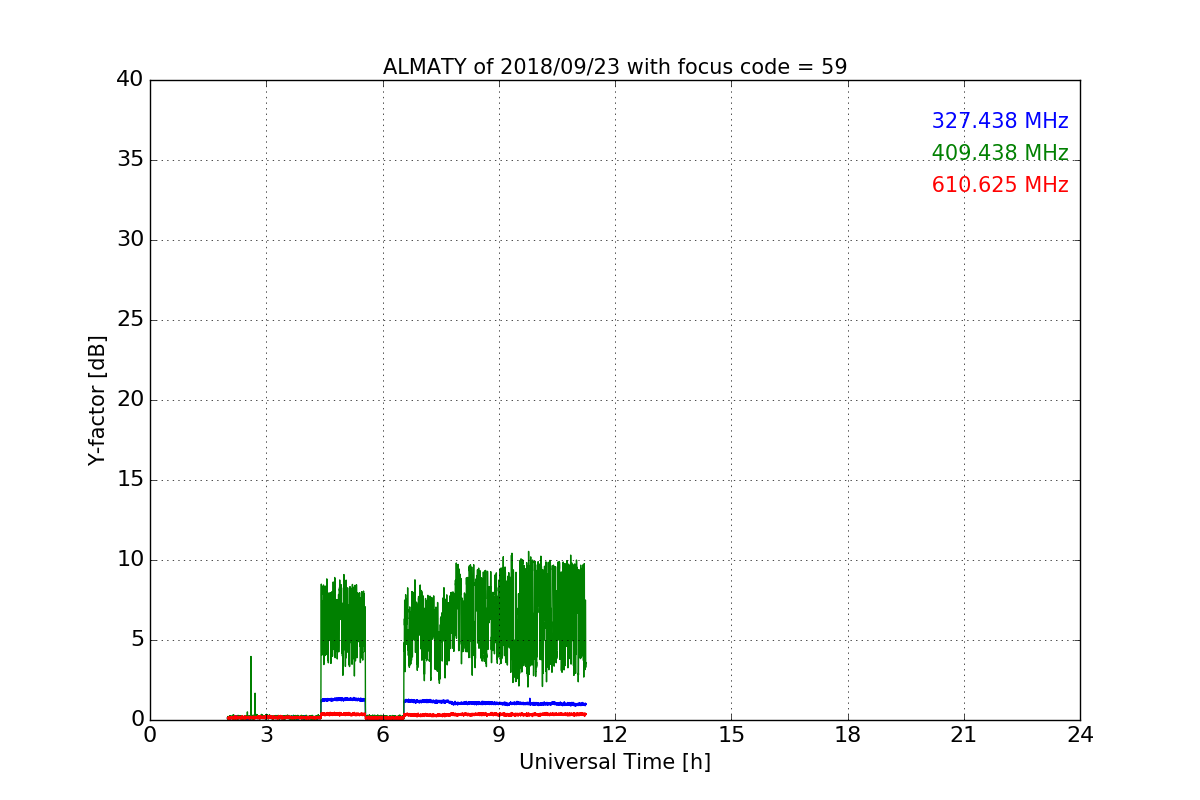Click the x-axis tick label 24

click(1080, 735)
